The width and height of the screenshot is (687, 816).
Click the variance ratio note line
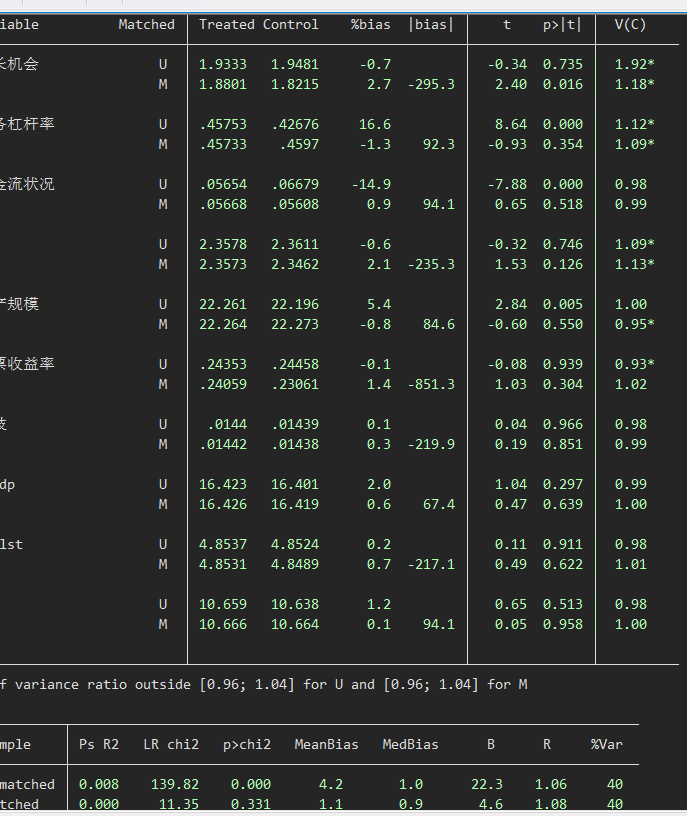[x=263, y=685]
